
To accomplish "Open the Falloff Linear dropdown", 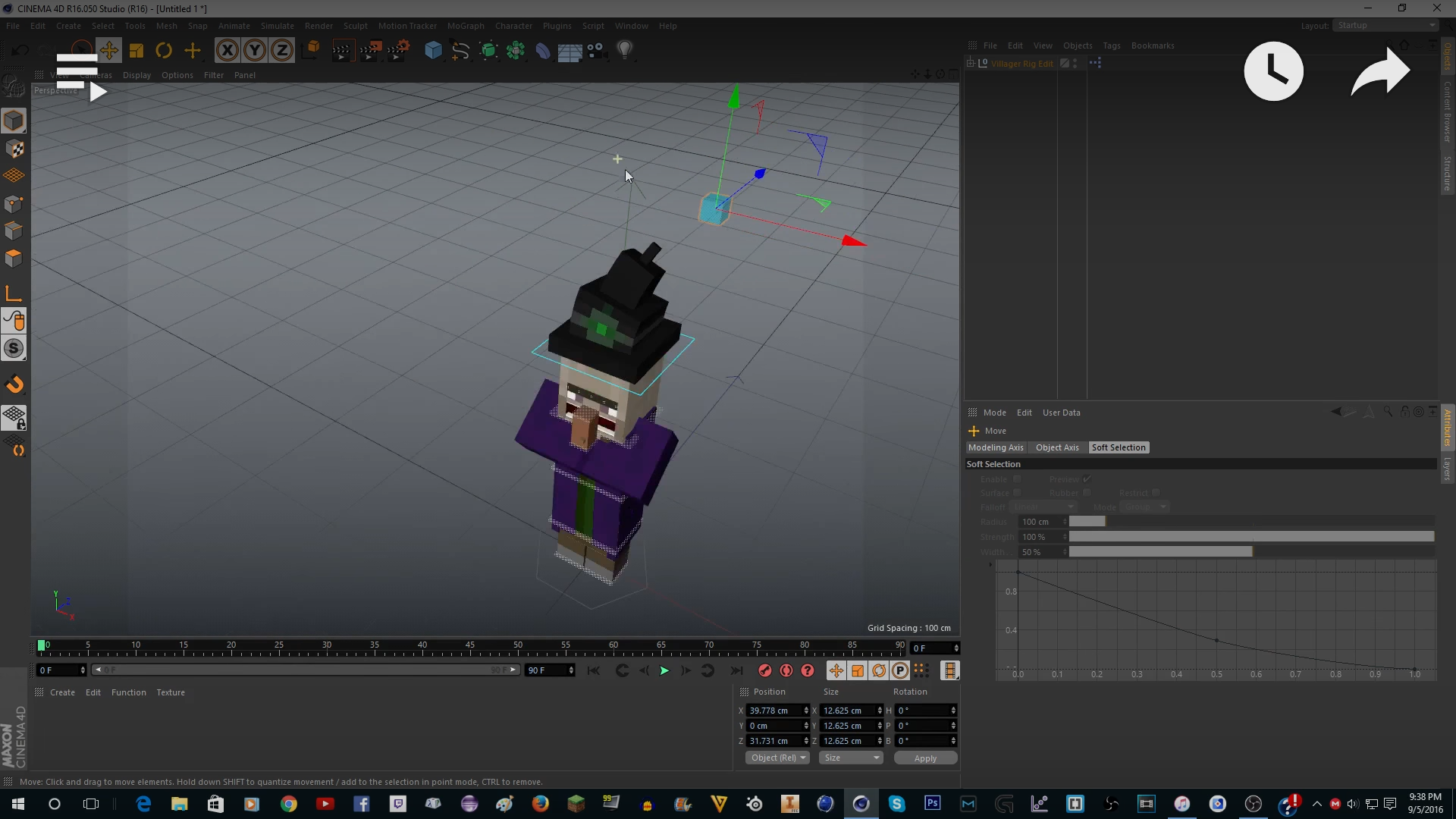I will tap(1043, 507).
